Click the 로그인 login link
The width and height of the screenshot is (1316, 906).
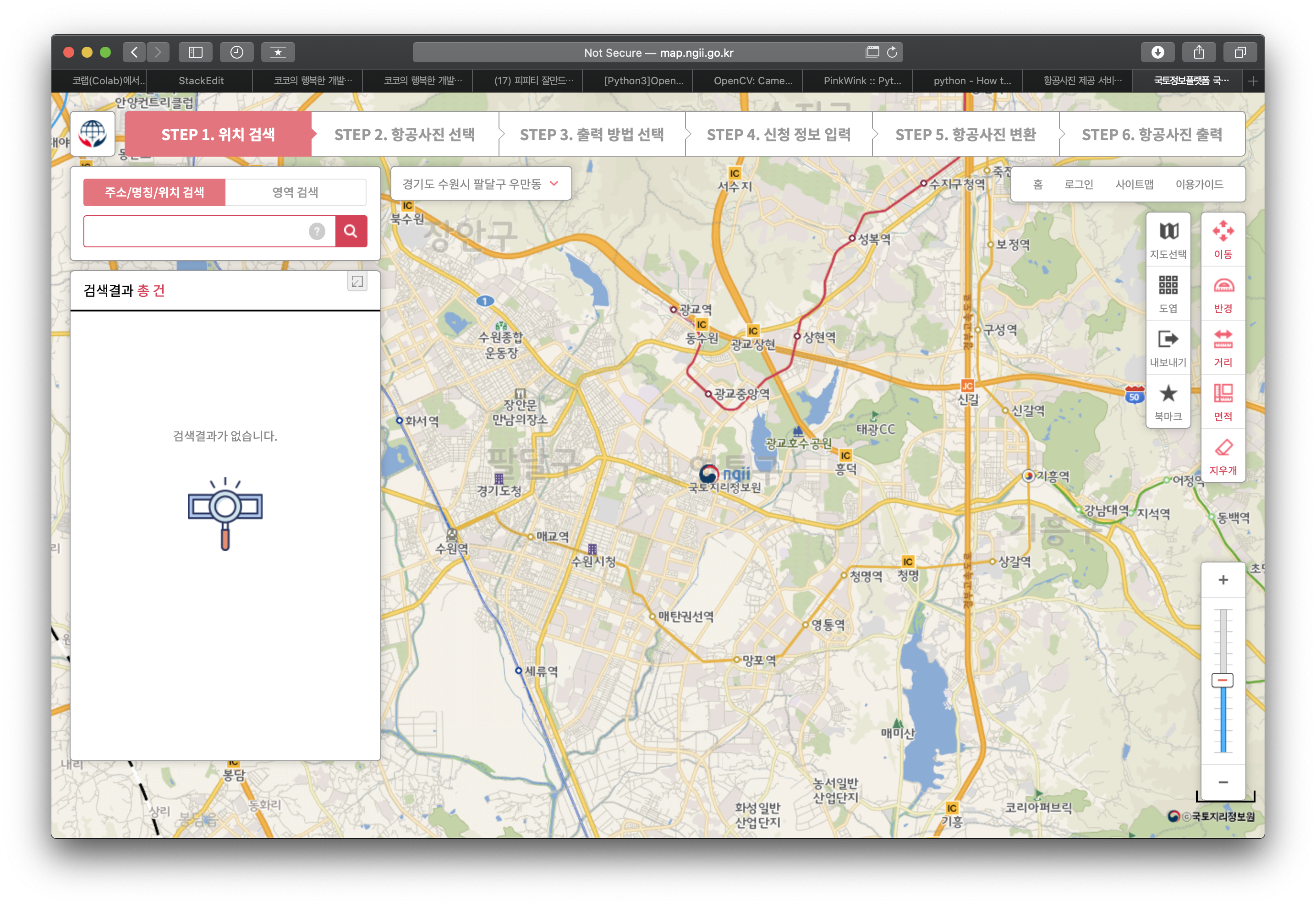pos(1078,184)
